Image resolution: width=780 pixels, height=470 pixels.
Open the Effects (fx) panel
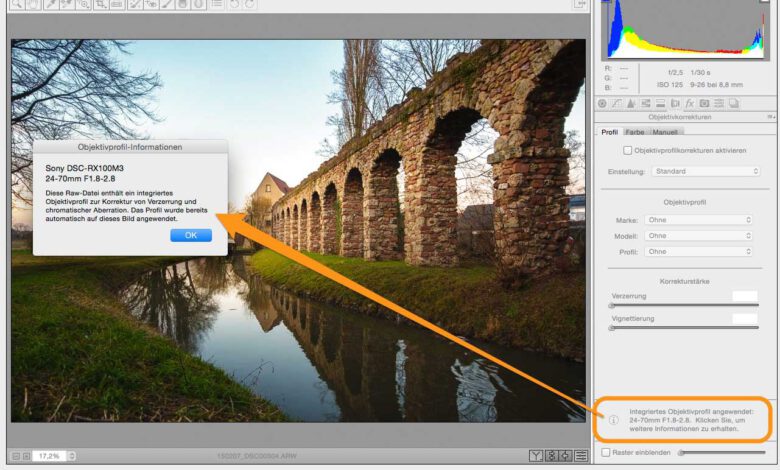click(x=690, y=103)
